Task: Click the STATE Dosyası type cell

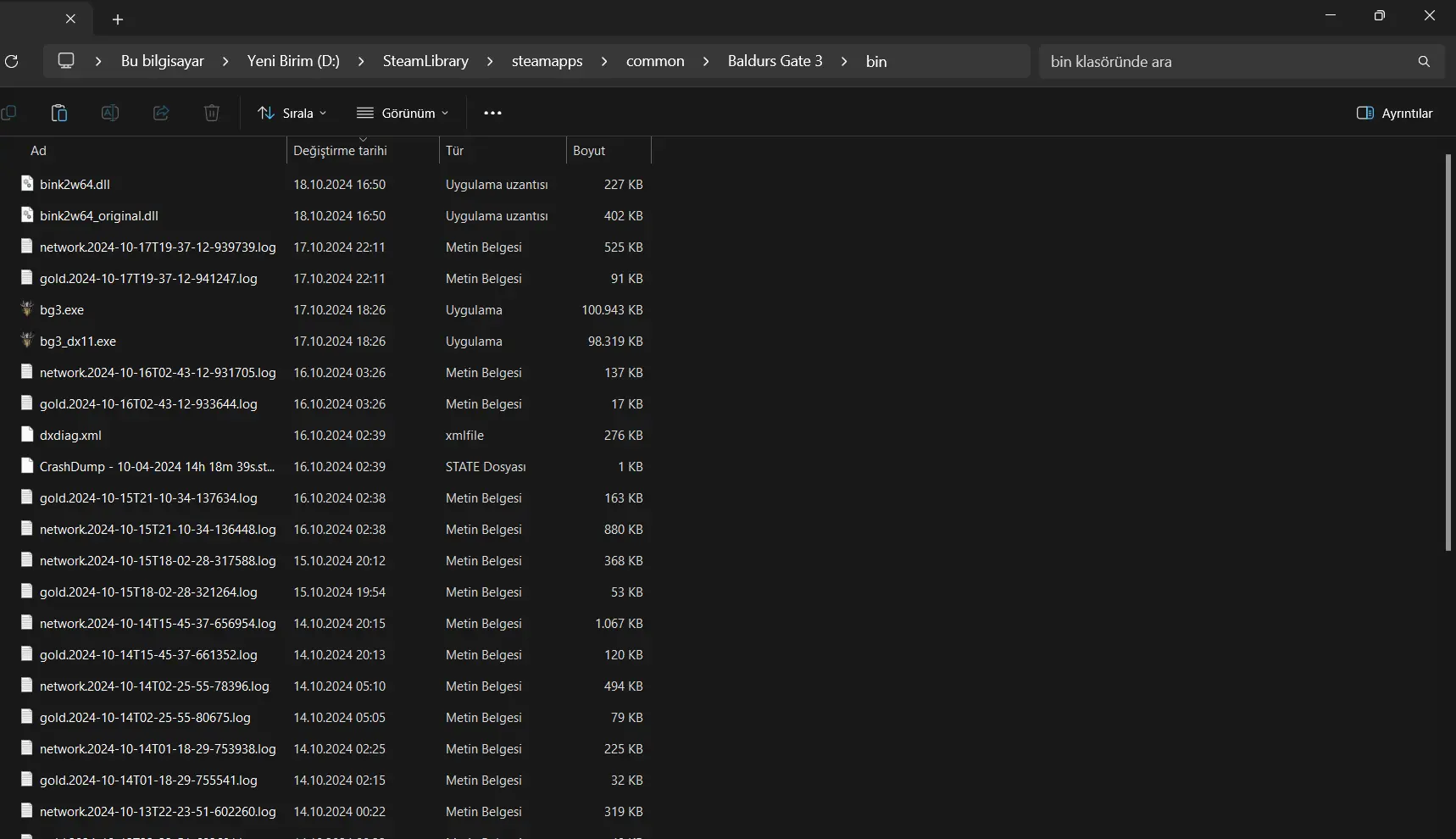Action: click(486, 466)
